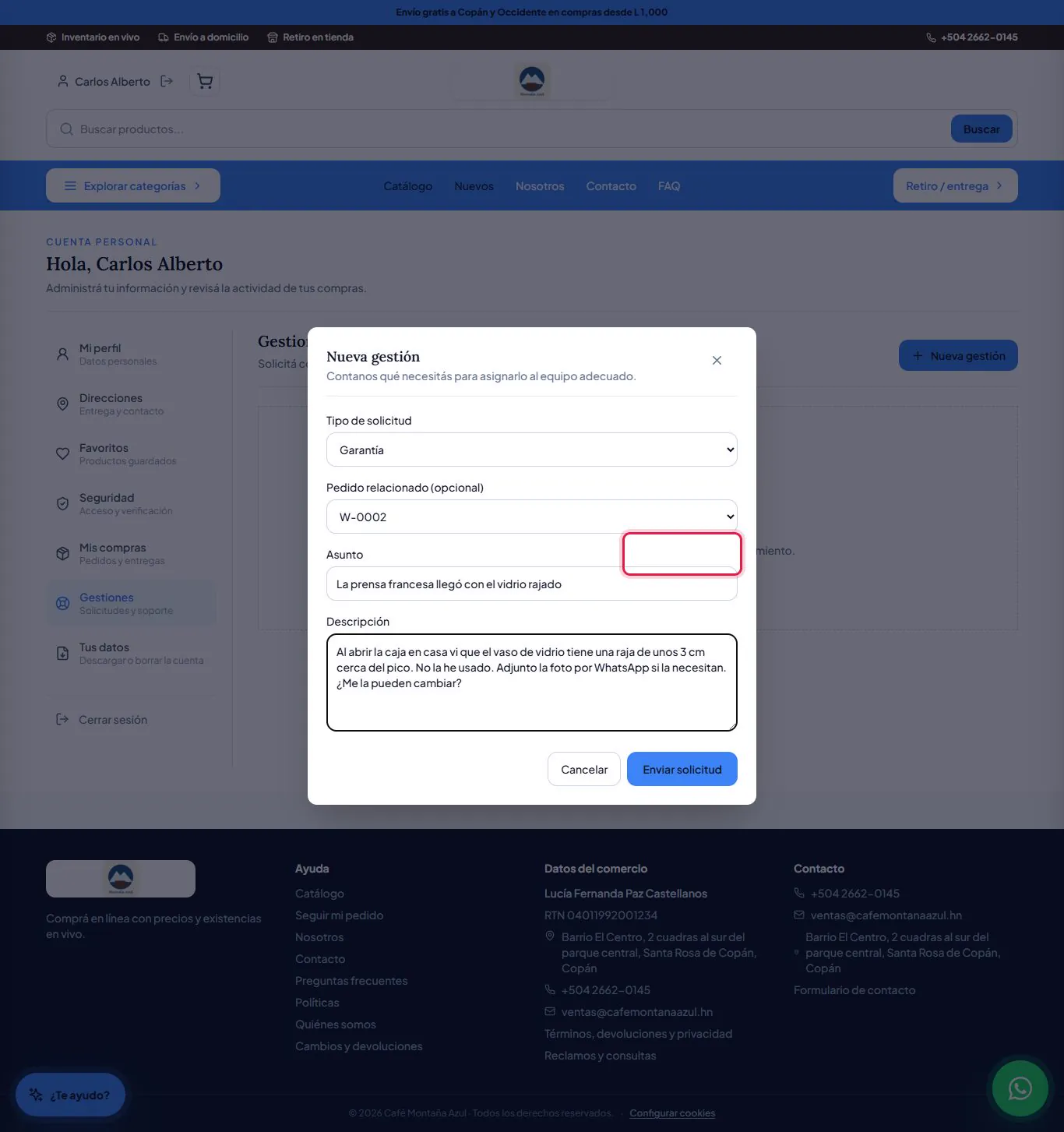Click inside the Descripción text area
This screenshot has height=1132, width=1064.
532,682
